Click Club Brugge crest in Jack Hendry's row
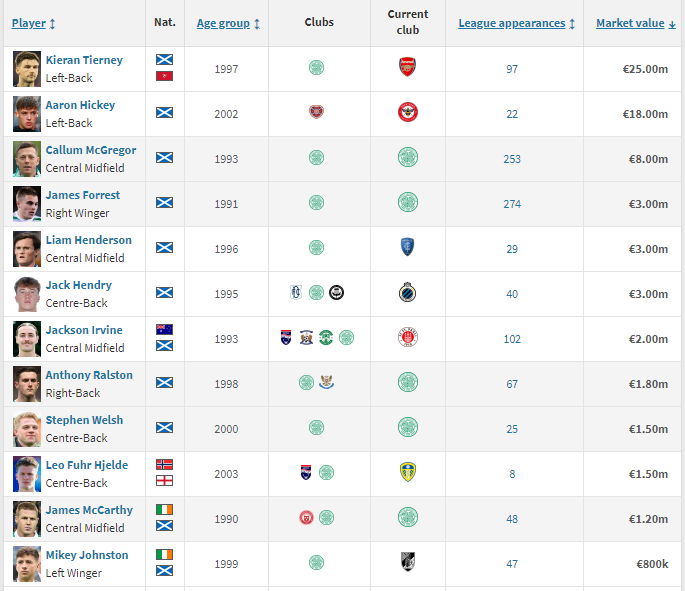Viewport: 685px width, 591px height. pyautogui.click(x=408, y=293)
